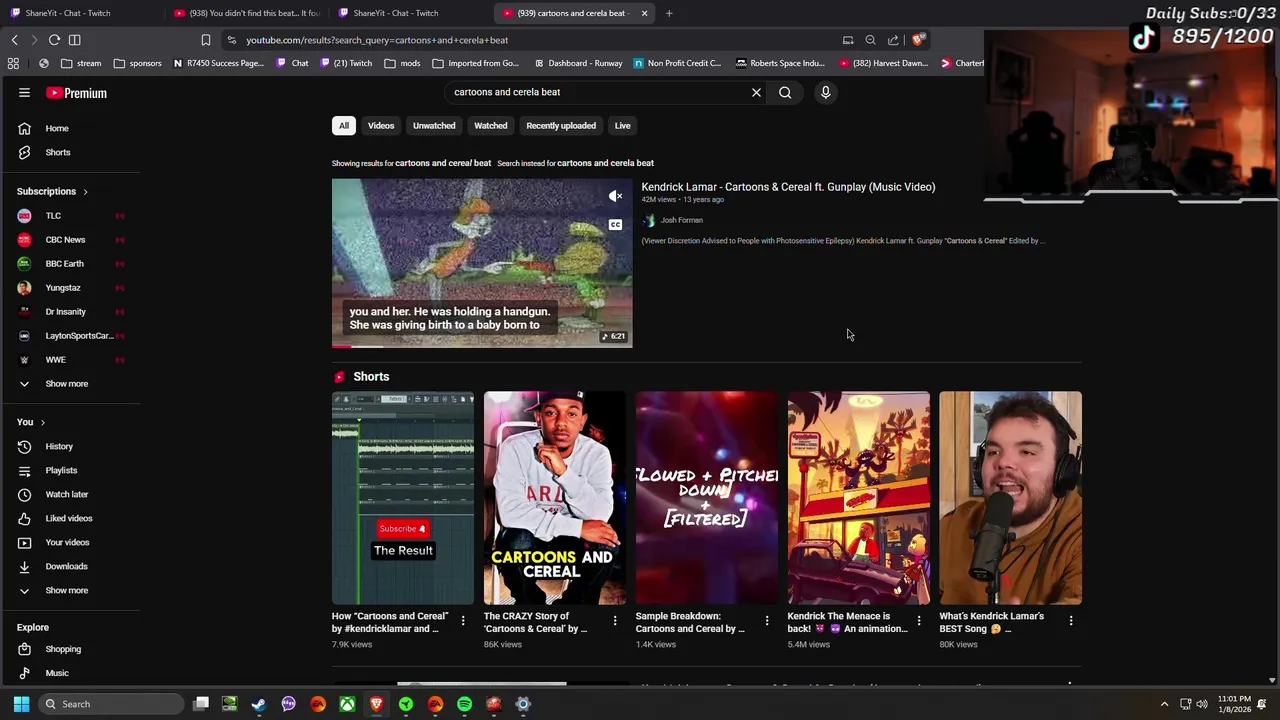Screen dimensions: 1280x720
Task: Open a new browser tab with plus
Action: click(x=669, y=13)
